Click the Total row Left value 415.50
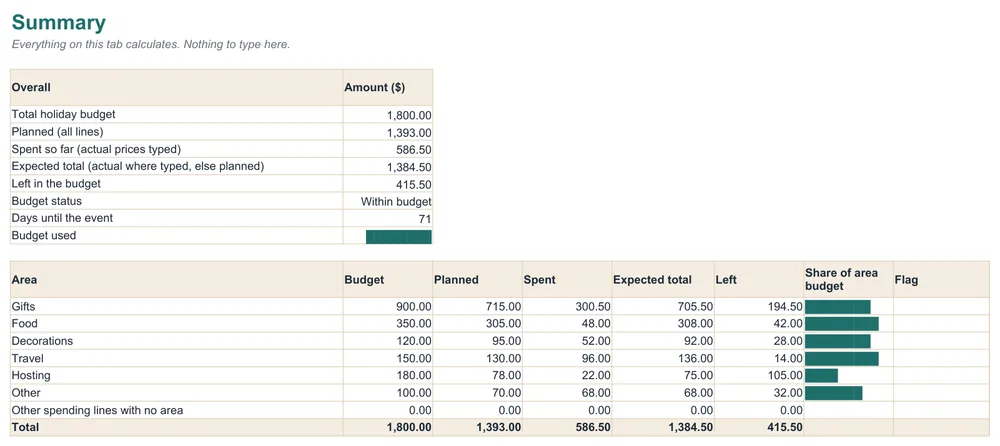This screenshot has height=446, width=1000. click(784, 427)
